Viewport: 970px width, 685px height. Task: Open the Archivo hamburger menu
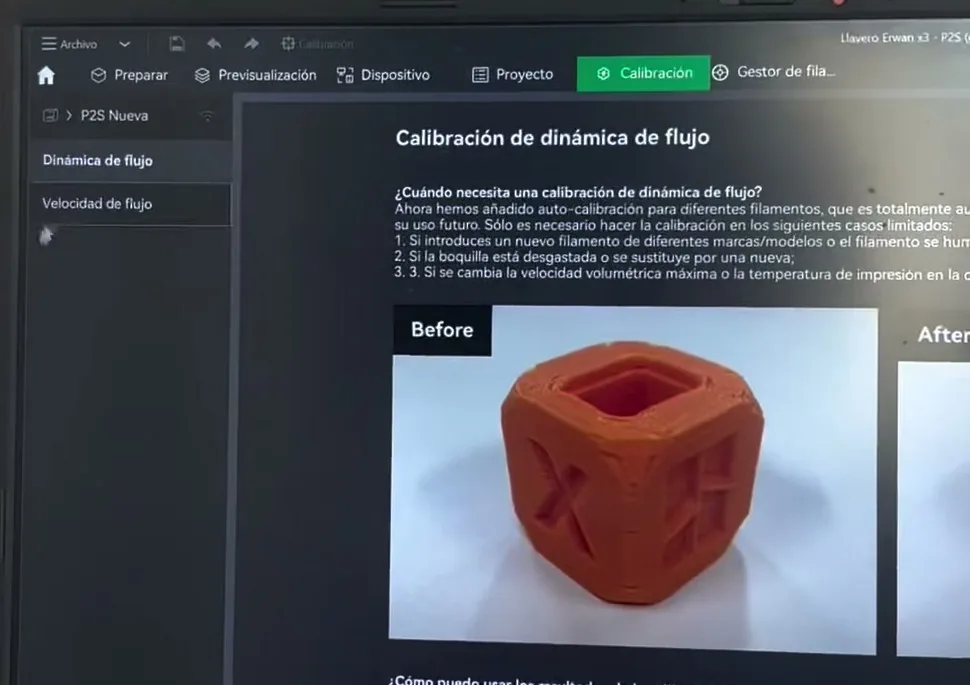point(69,44)
